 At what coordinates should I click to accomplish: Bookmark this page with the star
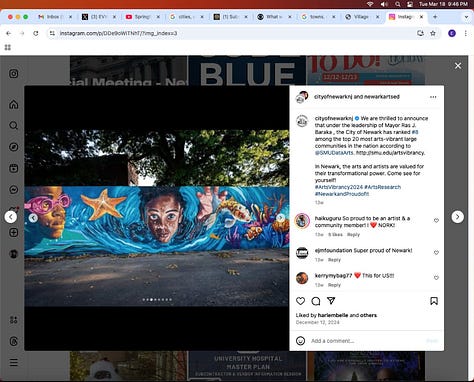tap(433, 33)
